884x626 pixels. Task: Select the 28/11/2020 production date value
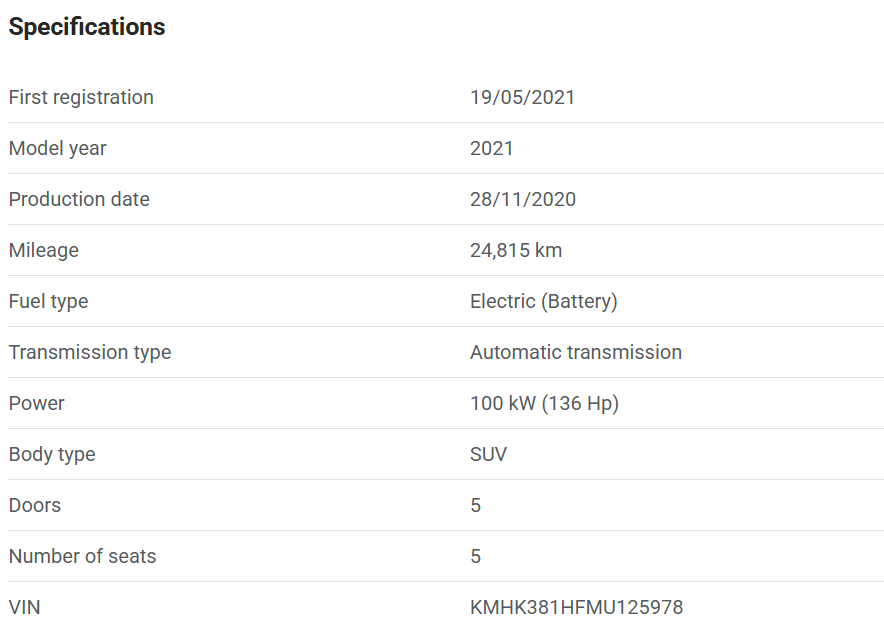click(x=522, y=199)
